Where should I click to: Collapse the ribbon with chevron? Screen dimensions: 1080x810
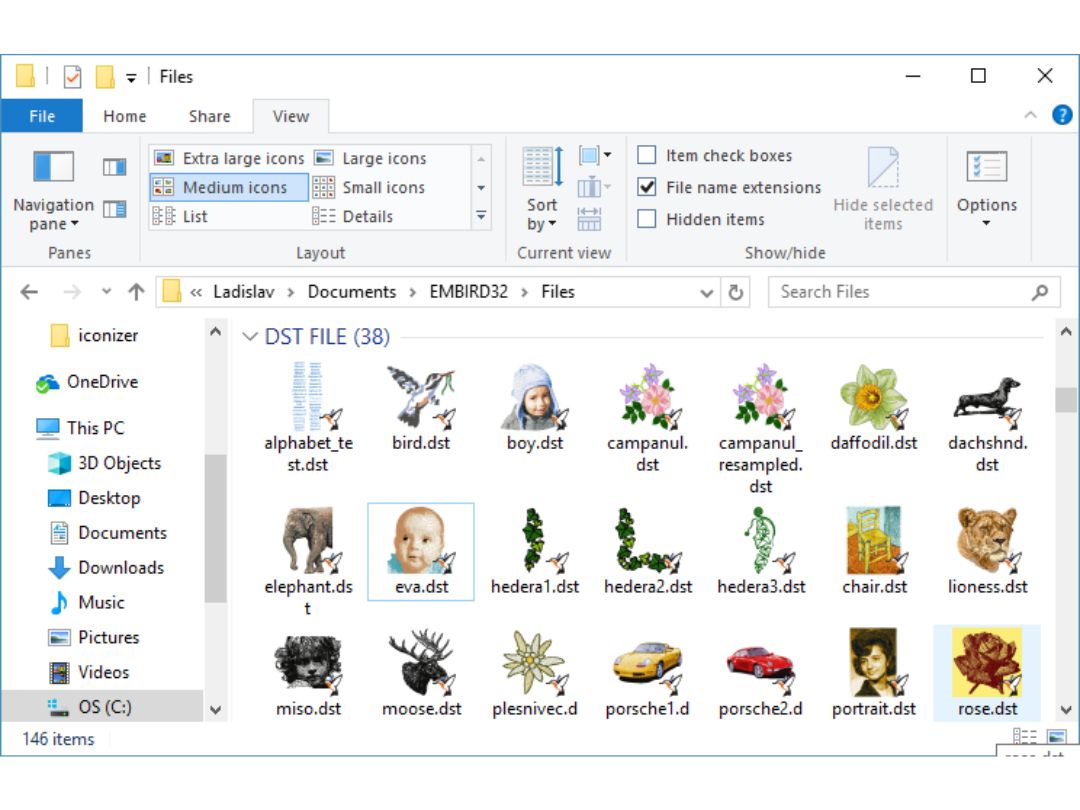coord(1030,115)
